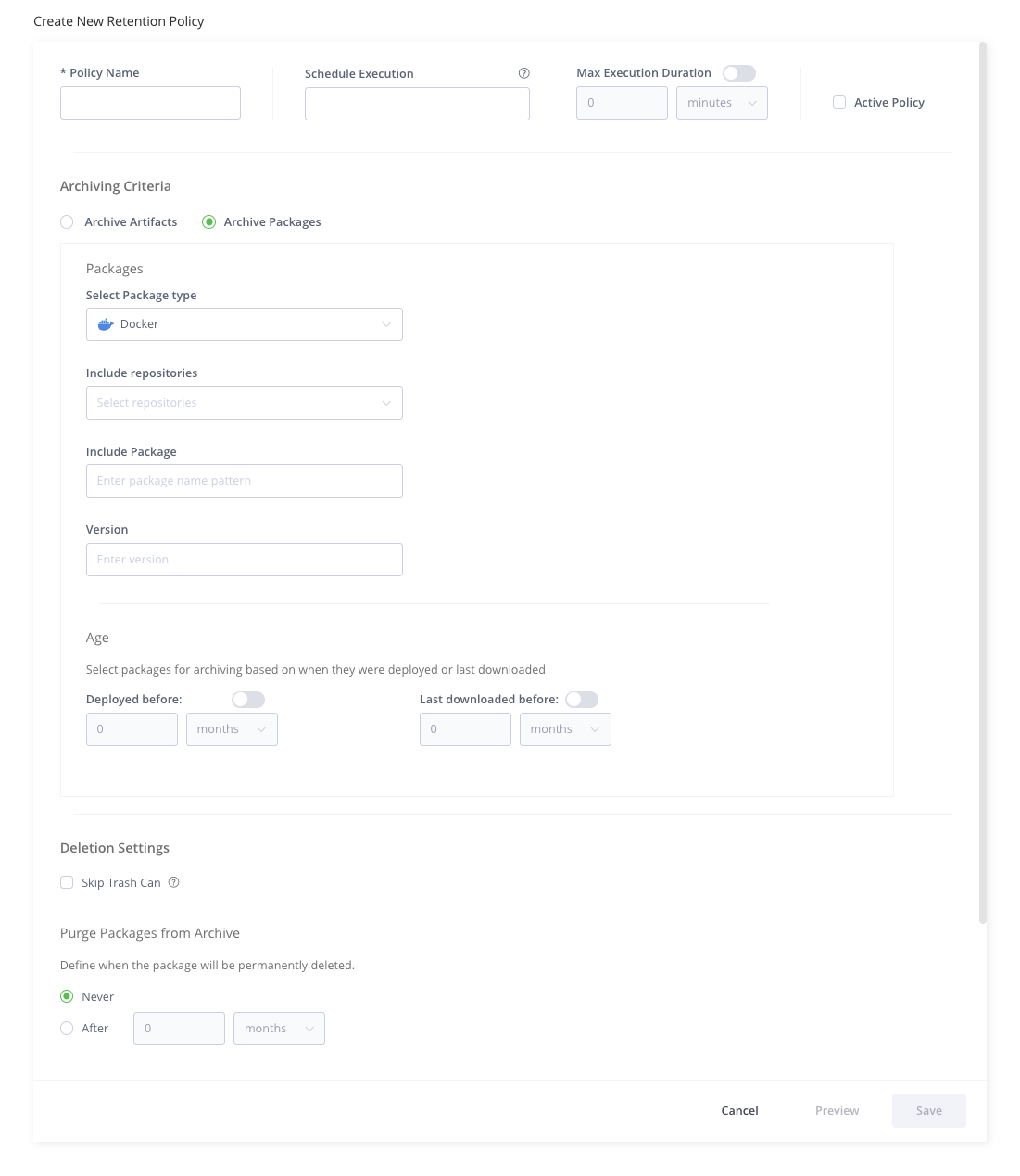Enable the Last downloaded before toggle

click(582, 699)
